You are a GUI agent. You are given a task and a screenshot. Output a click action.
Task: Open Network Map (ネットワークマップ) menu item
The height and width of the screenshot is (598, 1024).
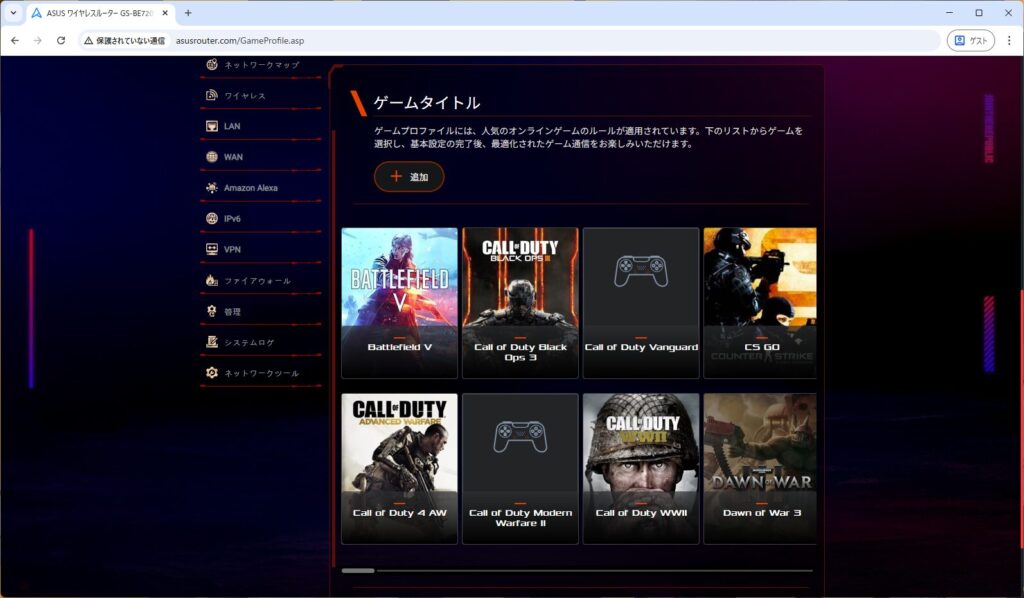click(x=261, y=65)
